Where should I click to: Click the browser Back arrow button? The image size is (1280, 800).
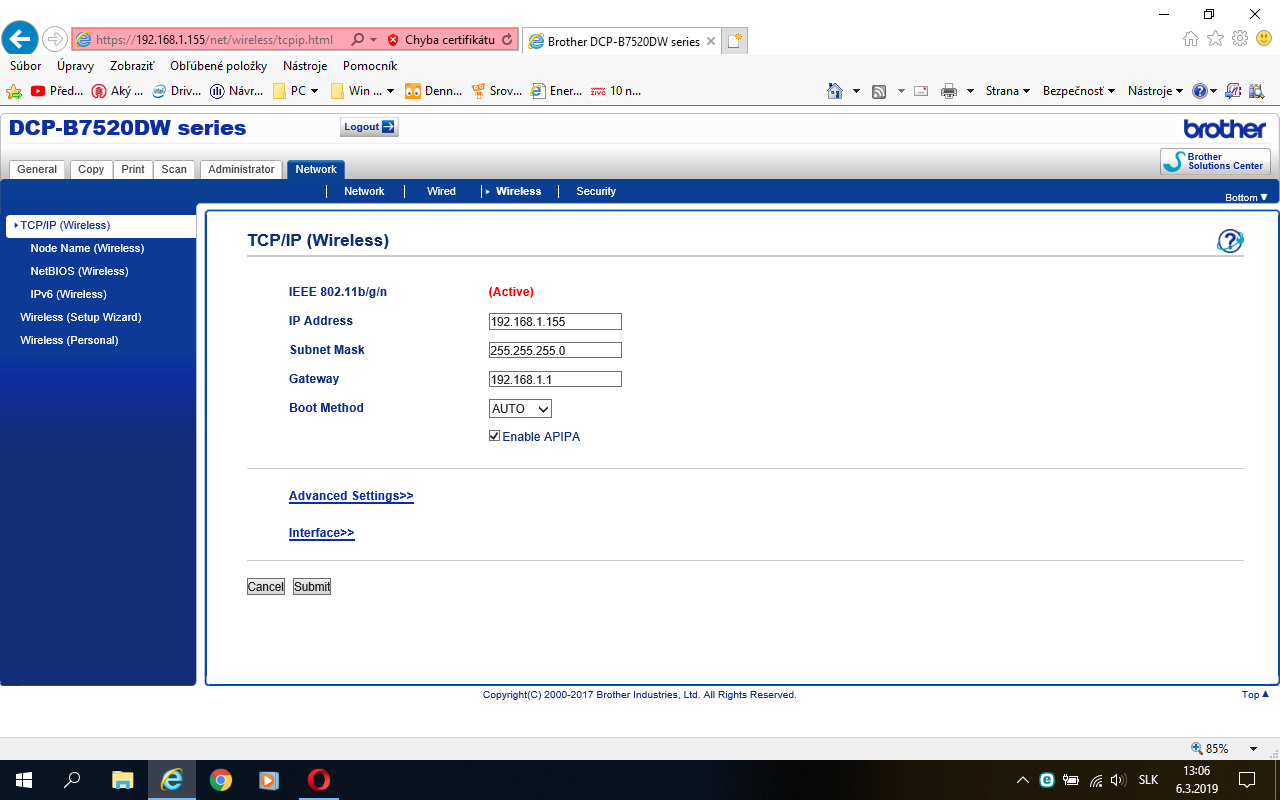pos(20,40)
